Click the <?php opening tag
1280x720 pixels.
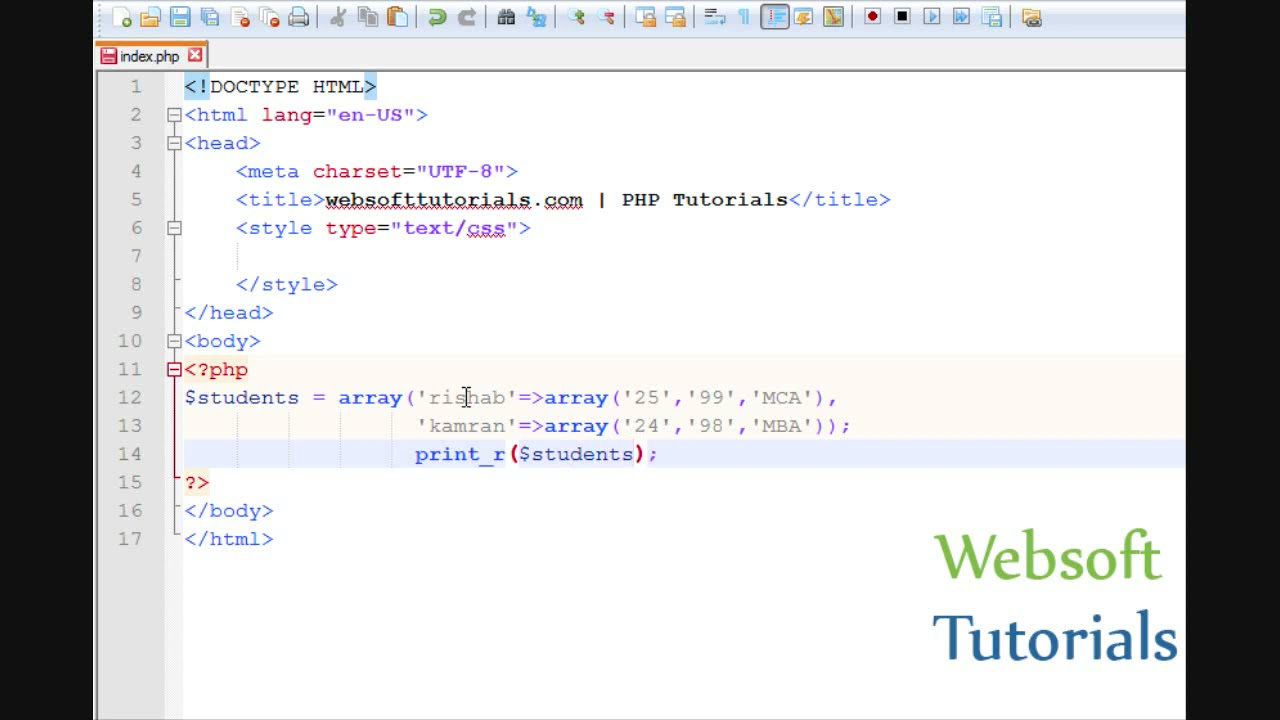(216, 369)
